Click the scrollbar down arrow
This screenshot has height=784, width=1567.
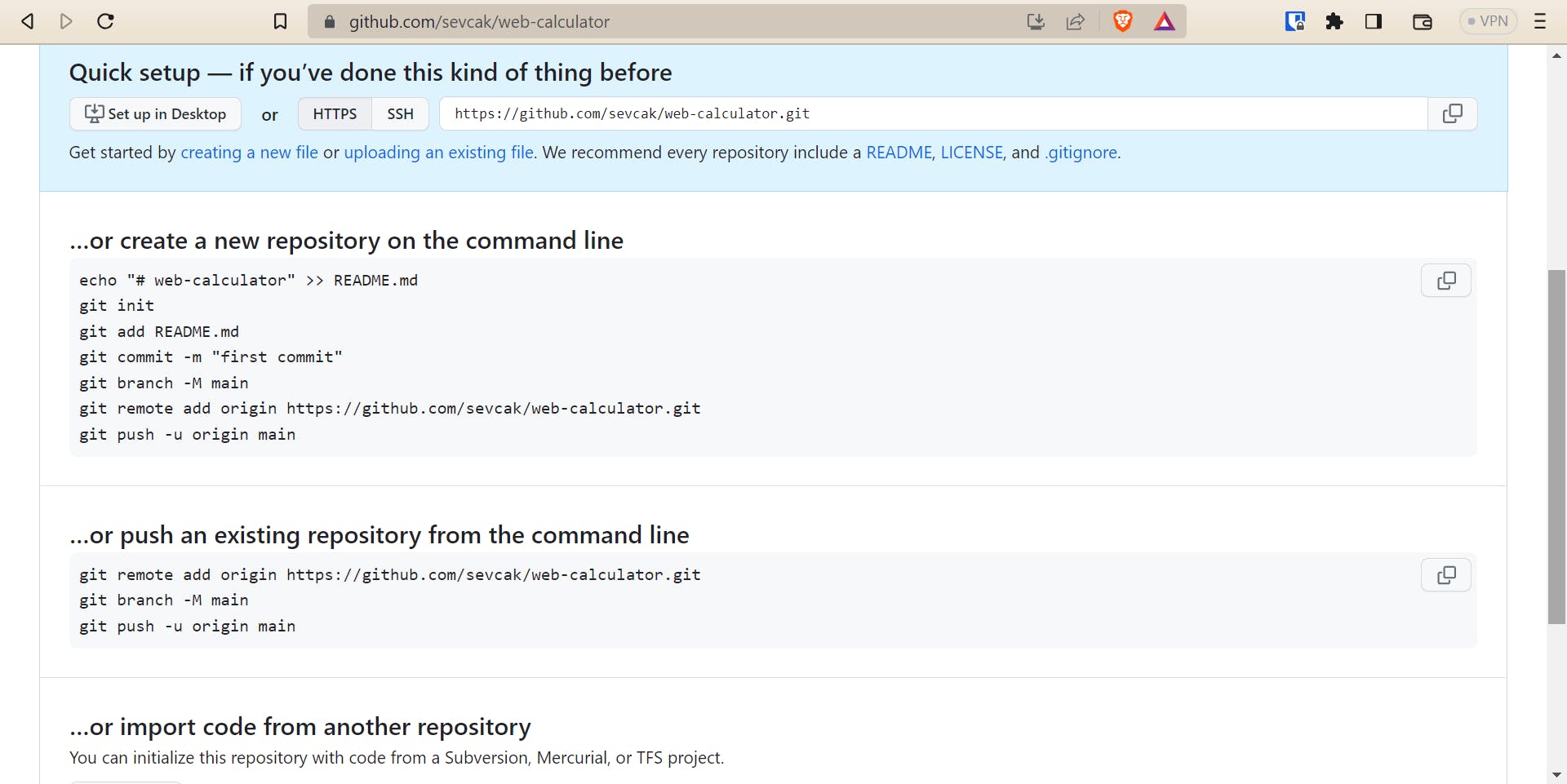[1556, 774]
